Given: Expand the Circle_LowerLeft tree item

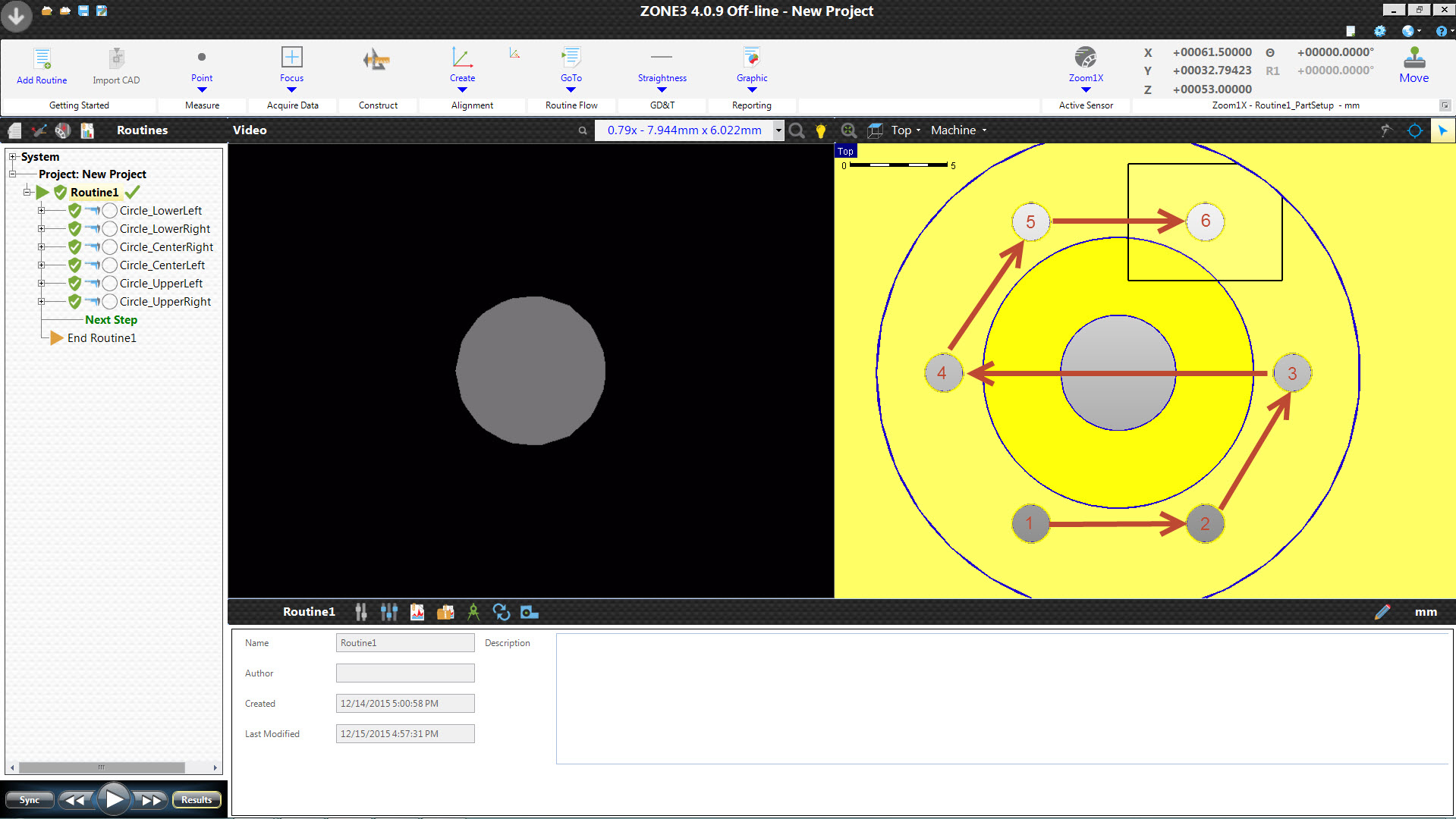Looking at the screenshot, I should 42,210.
